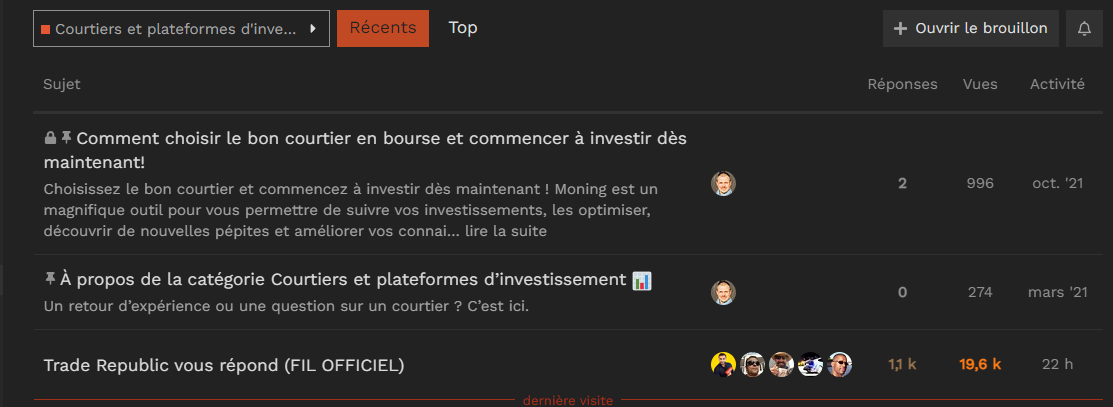Open the notifications bell icon
Viewport: 1113px width, 407px height.
1084,28
